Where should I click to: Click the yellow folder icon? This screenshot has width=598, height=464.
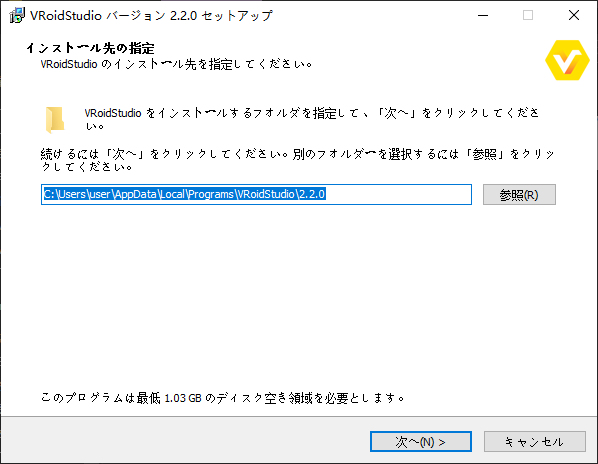[x=55, y=120]
